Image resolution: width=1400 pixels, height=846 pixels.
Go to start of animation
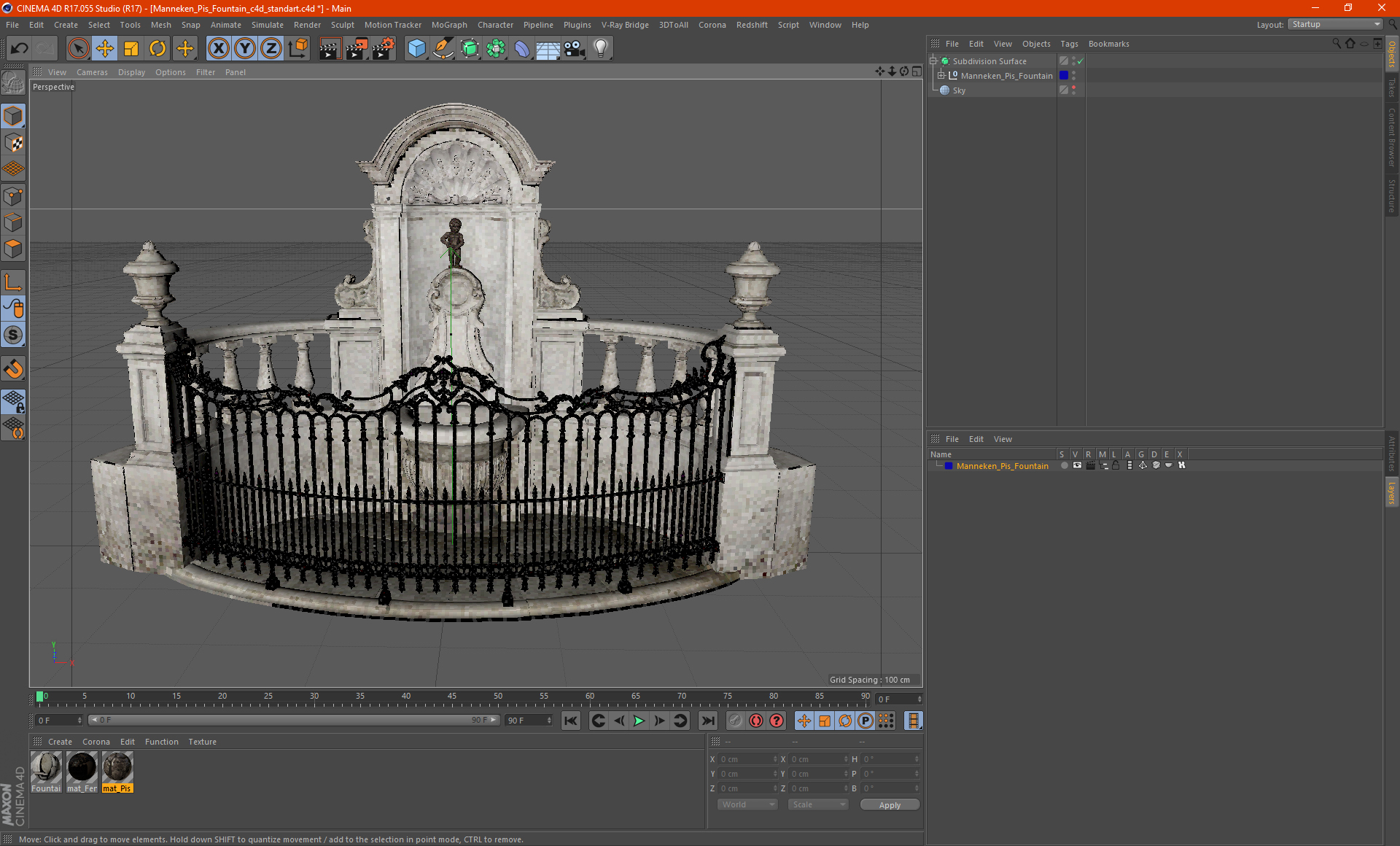571,721
